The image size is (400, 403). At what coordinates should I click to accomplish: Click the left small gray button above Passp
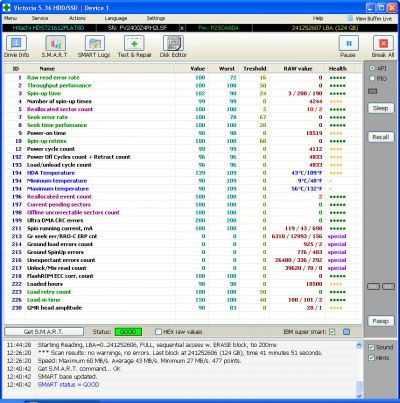click(373, 287)
